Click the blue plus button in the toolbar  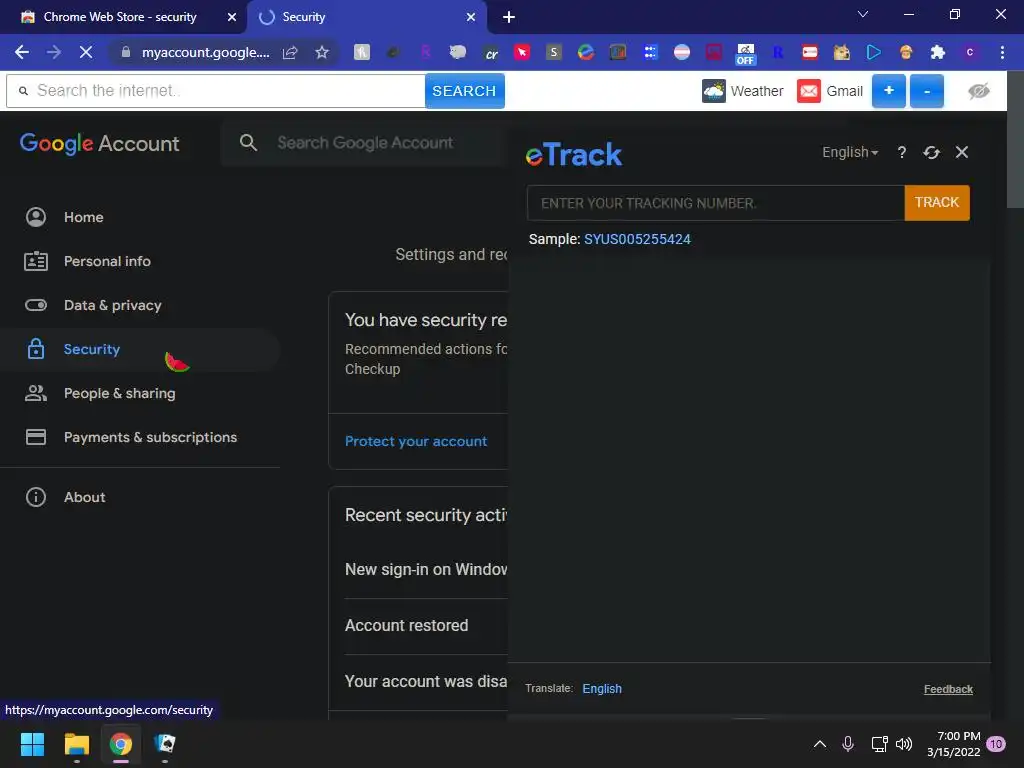889,91
